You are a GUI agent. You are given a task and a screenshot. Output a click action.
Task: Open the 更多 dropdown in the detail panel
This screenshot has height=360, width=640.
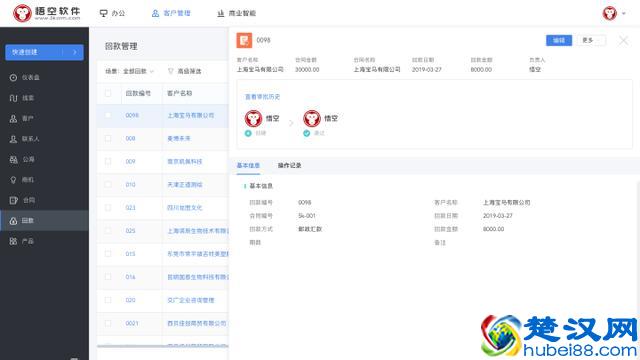coord(591,40)
